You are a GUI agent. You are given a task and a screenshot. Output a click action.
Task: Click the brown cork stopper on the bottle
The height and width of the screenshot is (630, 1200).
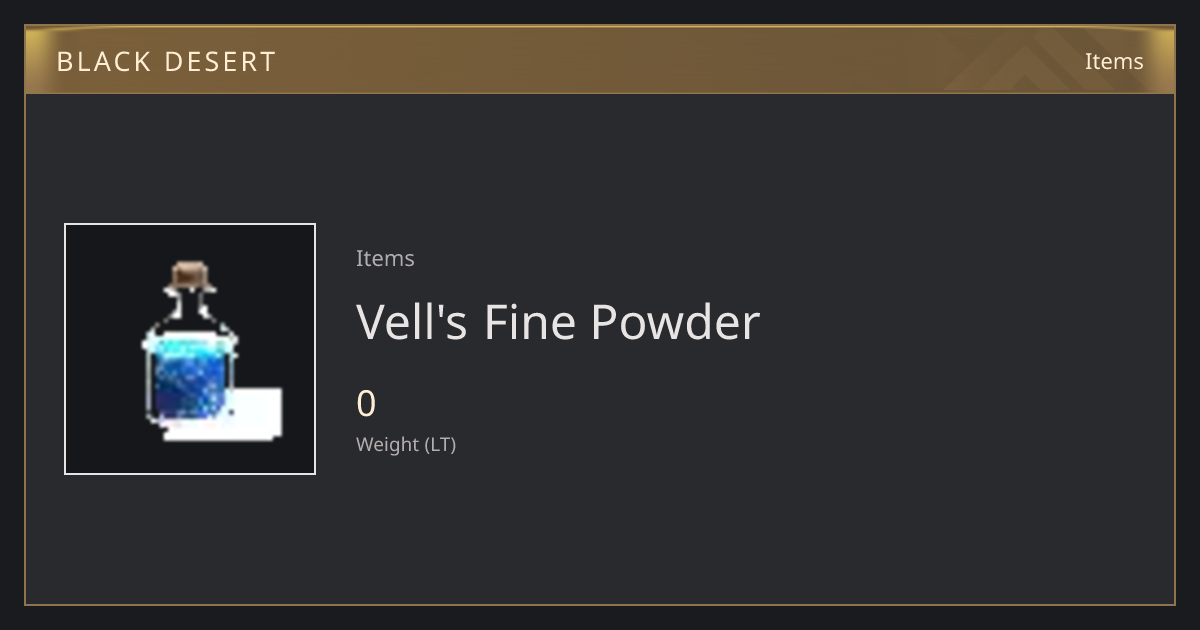[x=192, y=276]
